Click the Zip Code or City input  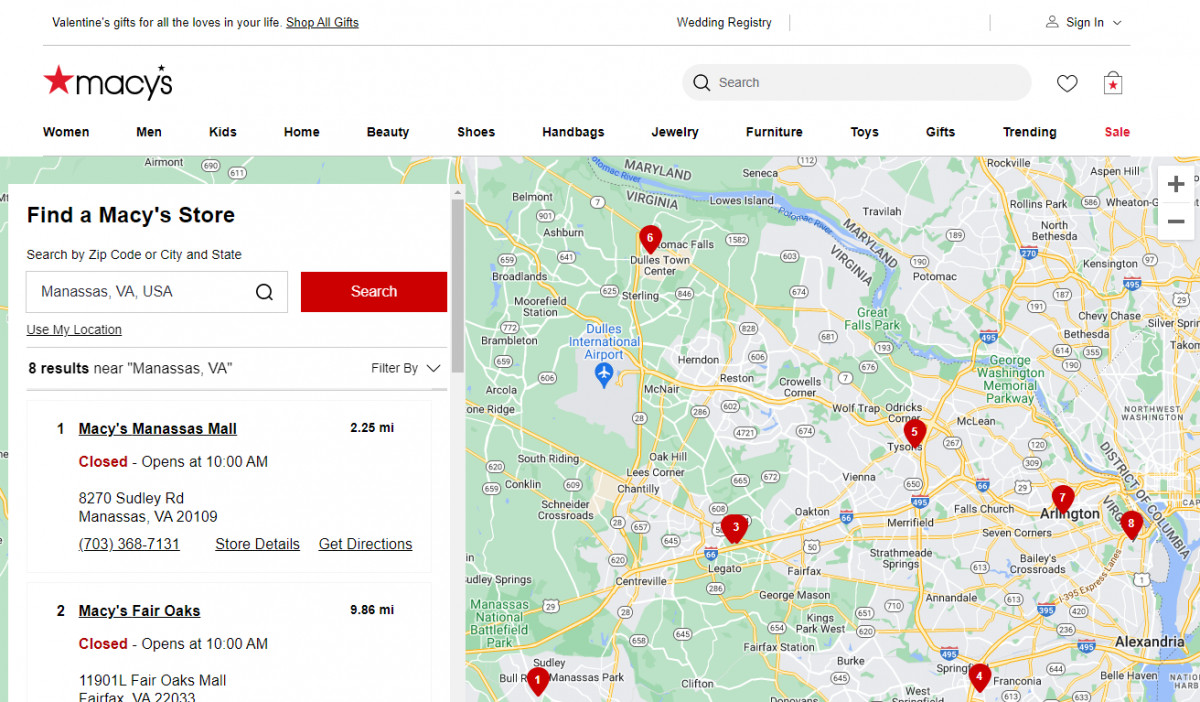click(157, 292)
